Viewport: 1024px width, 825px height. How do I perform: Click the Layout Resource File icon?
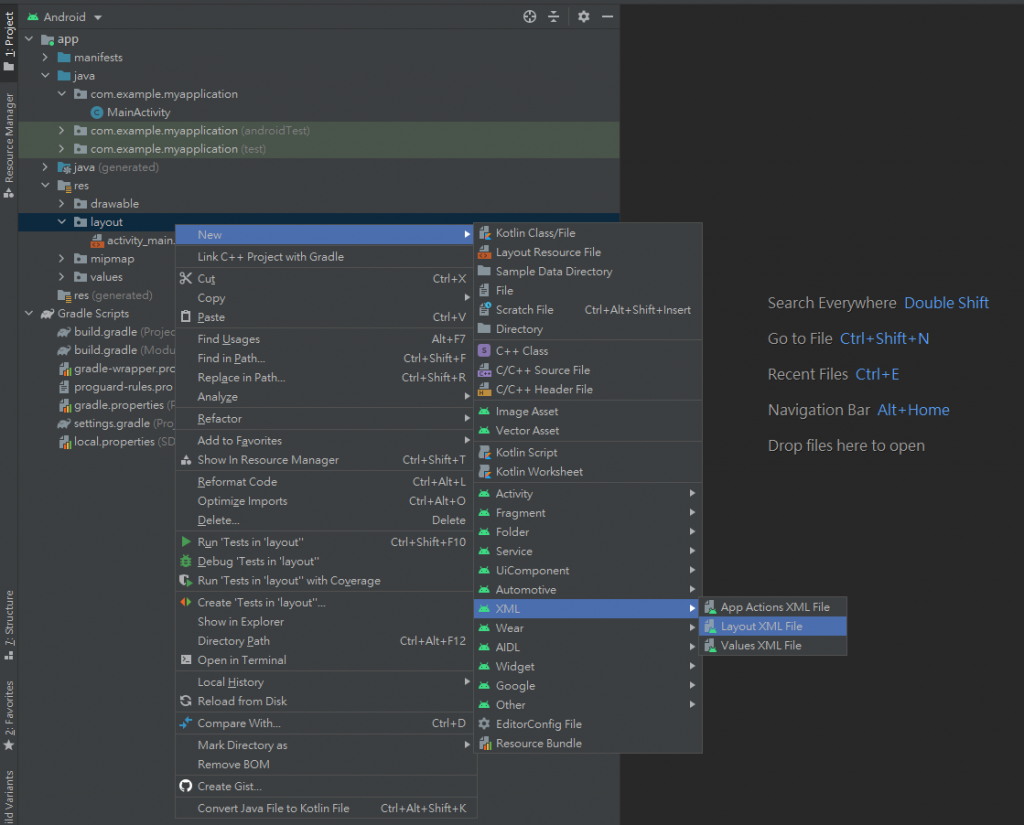tap(485, 252)
